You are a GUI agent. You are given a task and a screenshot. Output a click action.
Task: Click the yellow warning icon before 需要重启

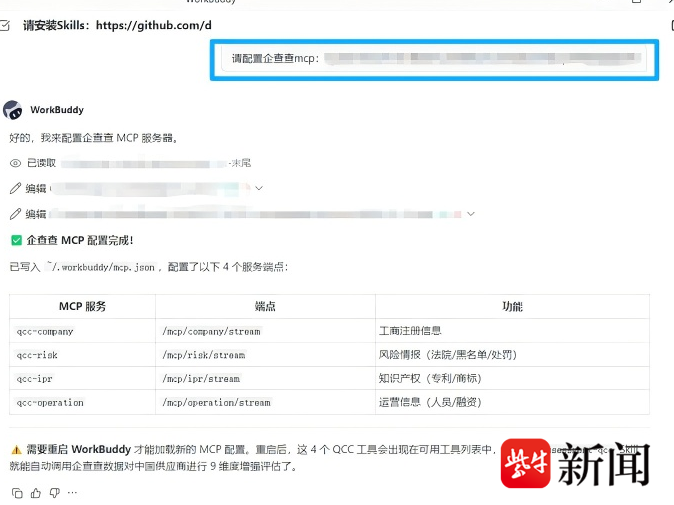click(x=16, y=450)
